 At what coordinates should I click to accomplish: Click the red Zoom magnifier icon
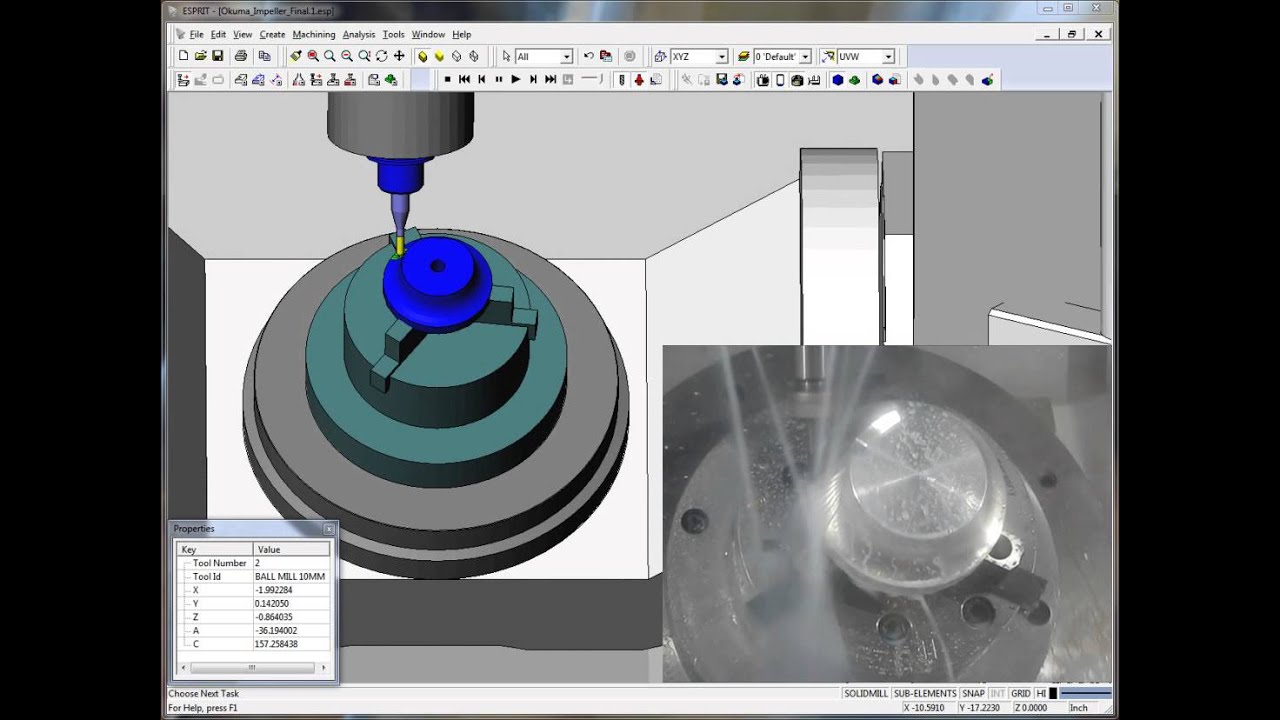313,56
